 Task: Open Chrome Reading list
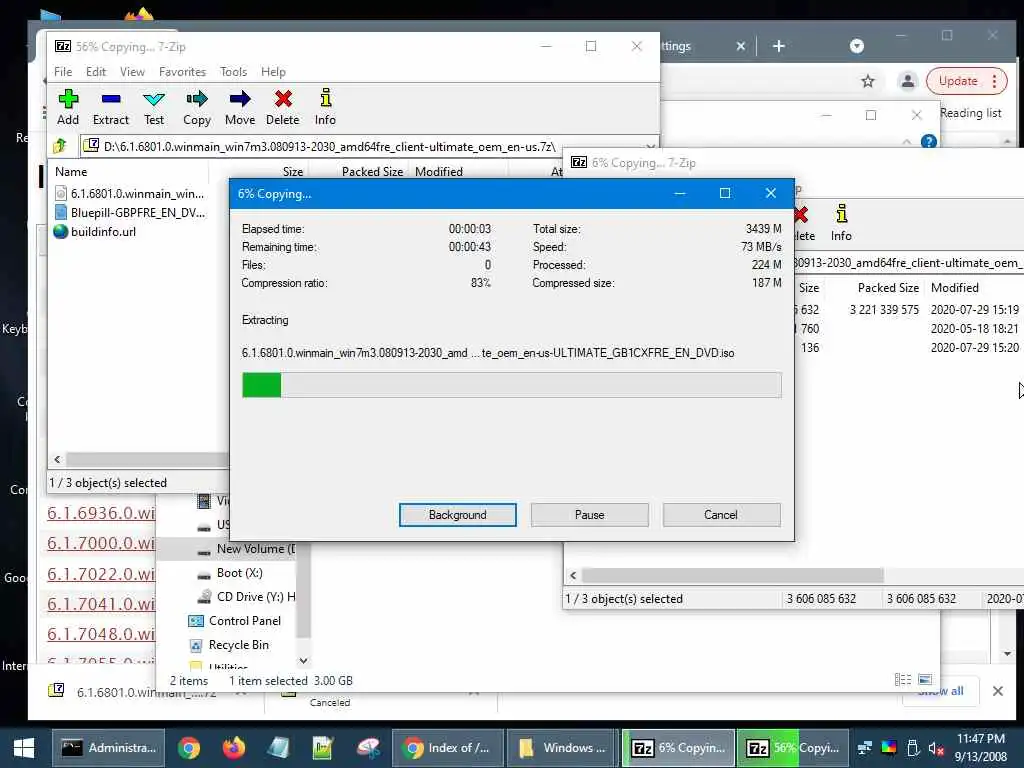click(x=970, y=113)
